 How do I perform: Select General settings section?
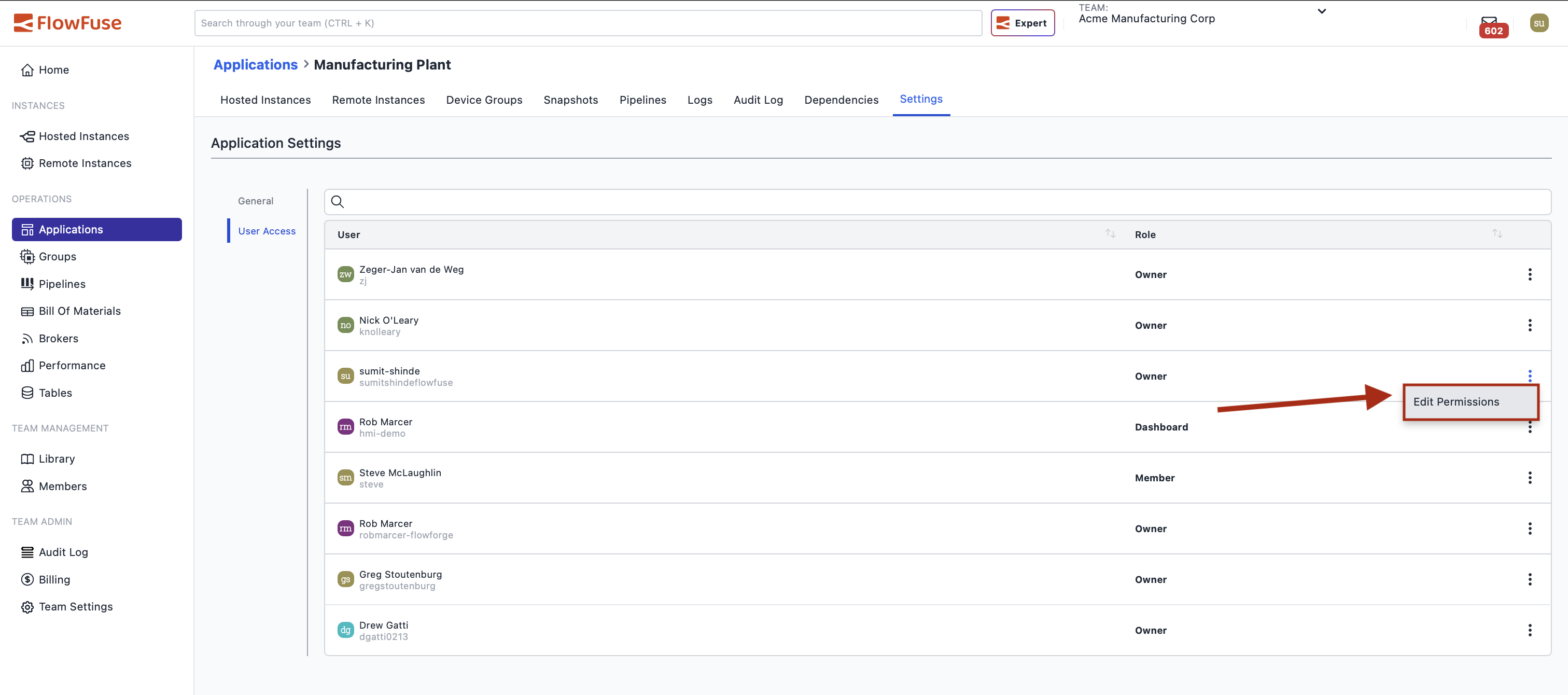tap(256, 201)
